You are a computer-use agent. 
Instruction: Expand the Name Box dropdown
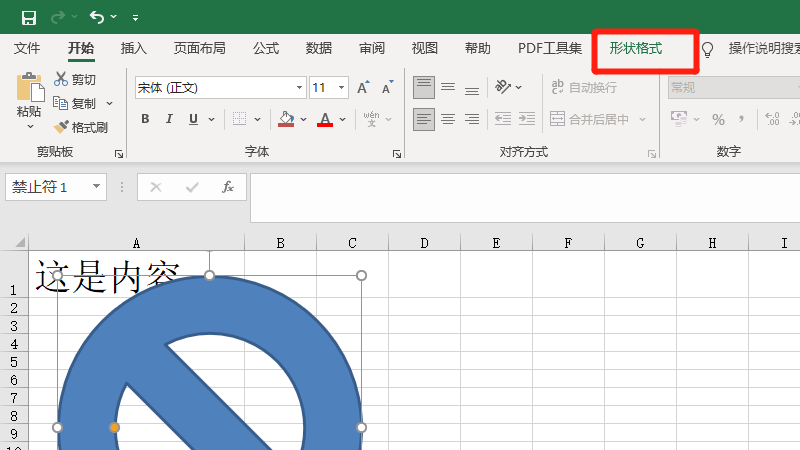[97, 187]
